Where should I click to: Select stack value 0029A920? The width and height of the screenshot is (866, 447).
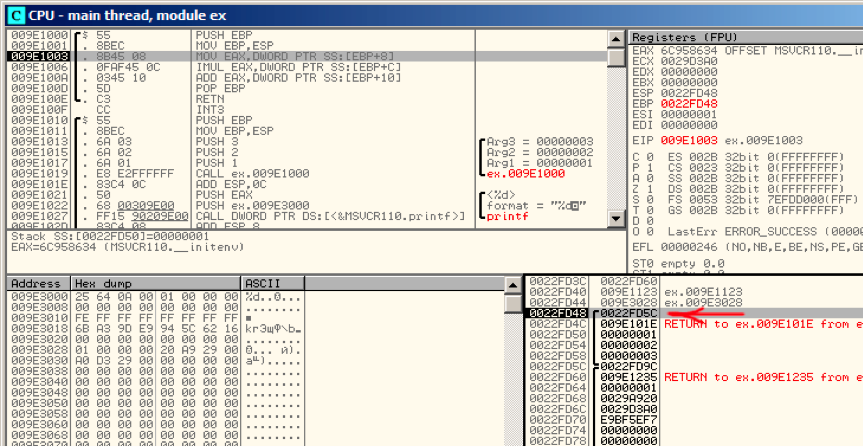pyautogui.click(x=629, y=398)
